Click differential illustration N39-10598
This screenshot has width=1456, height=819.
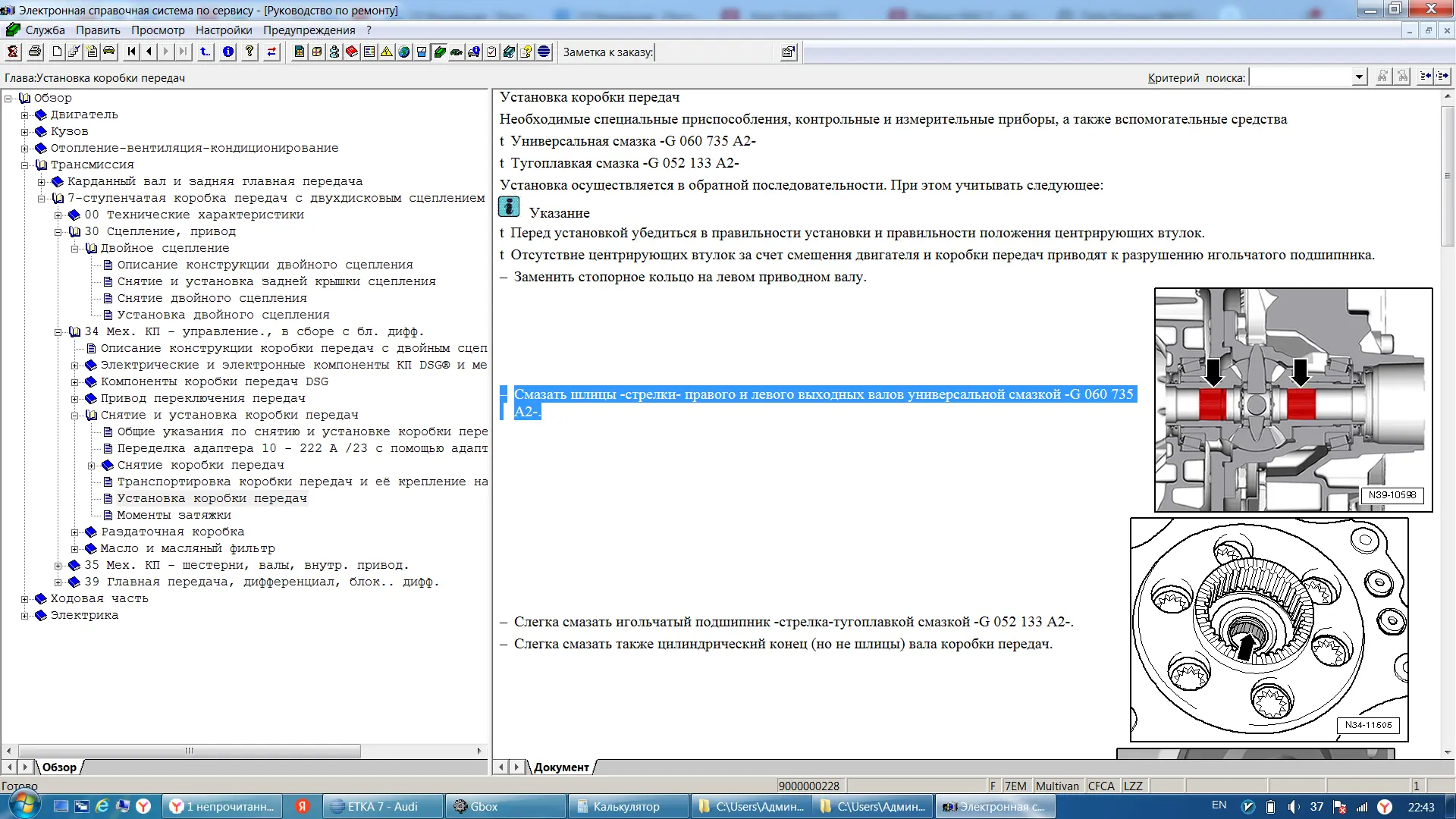click(x=1293, y=400)
